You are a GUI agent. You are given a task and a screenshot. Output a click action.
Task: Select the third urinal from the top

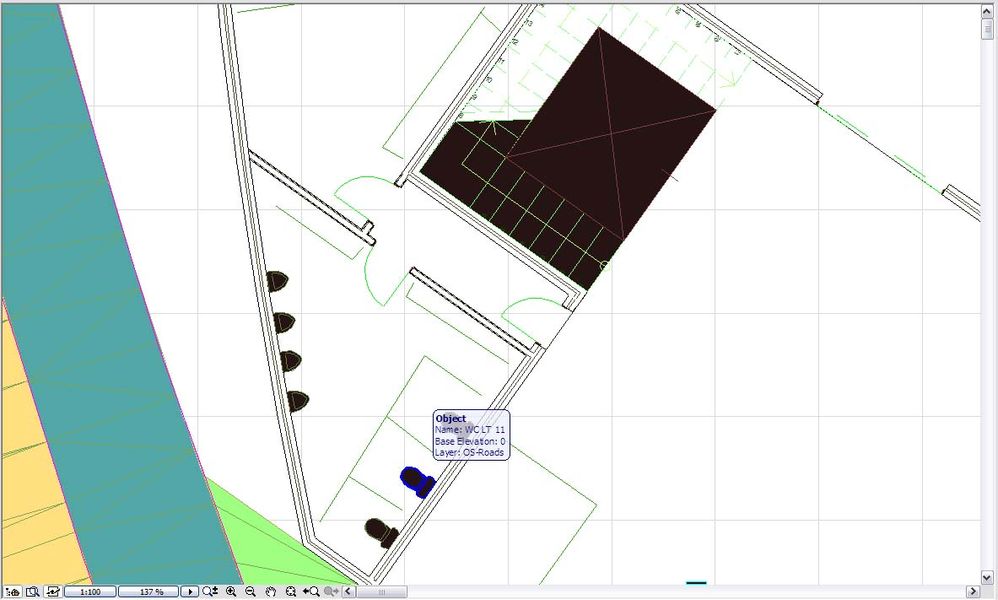290,361
